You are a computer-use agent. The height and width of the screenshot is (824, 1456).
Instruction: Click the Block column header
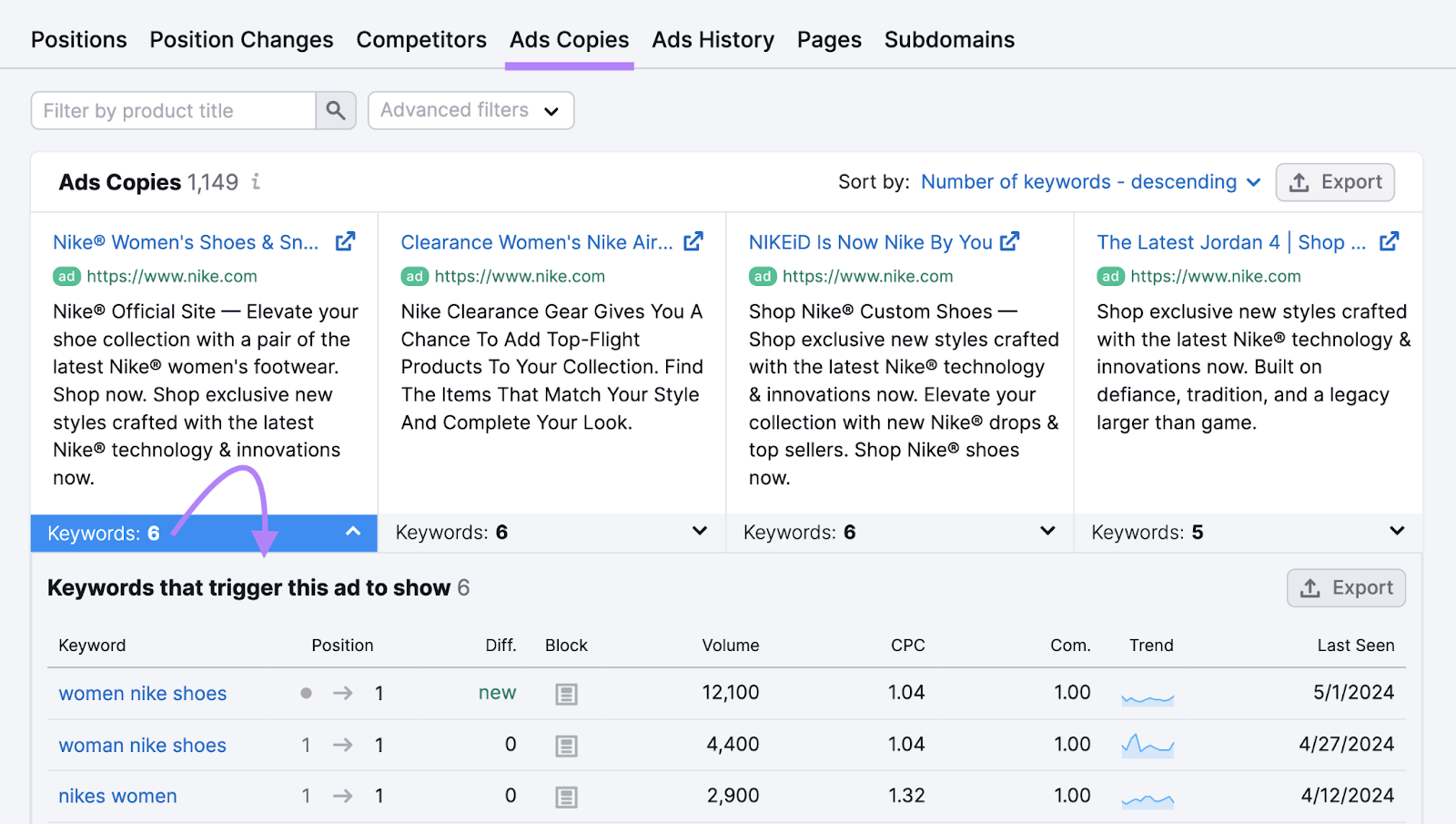pos(566,646)
